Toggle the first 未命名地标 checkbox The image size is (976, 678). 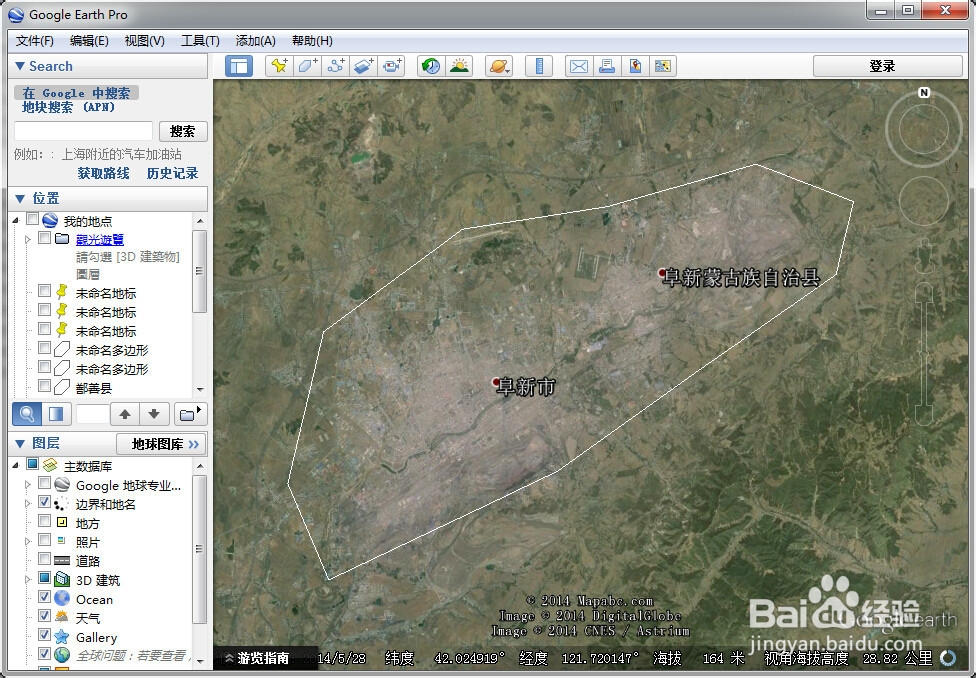click(x=44, y=291)
